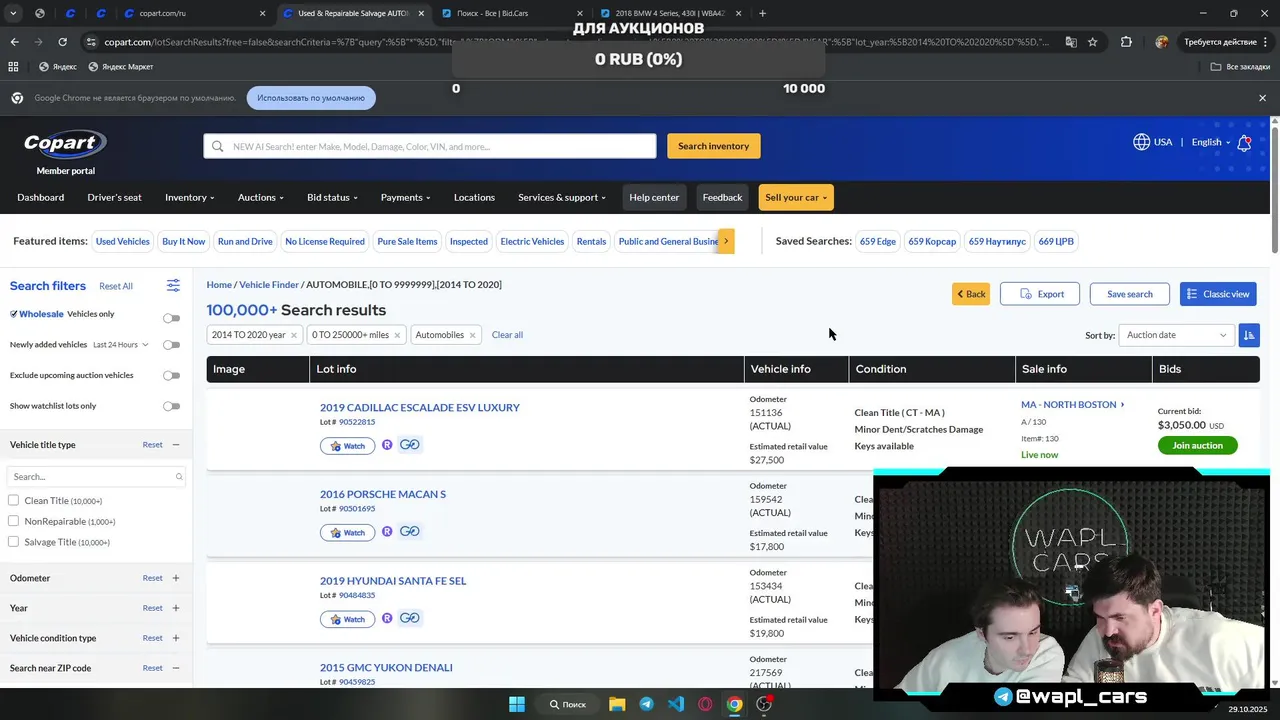
Task: Open the Sell your car dropdown
Action: coord(796,197)
